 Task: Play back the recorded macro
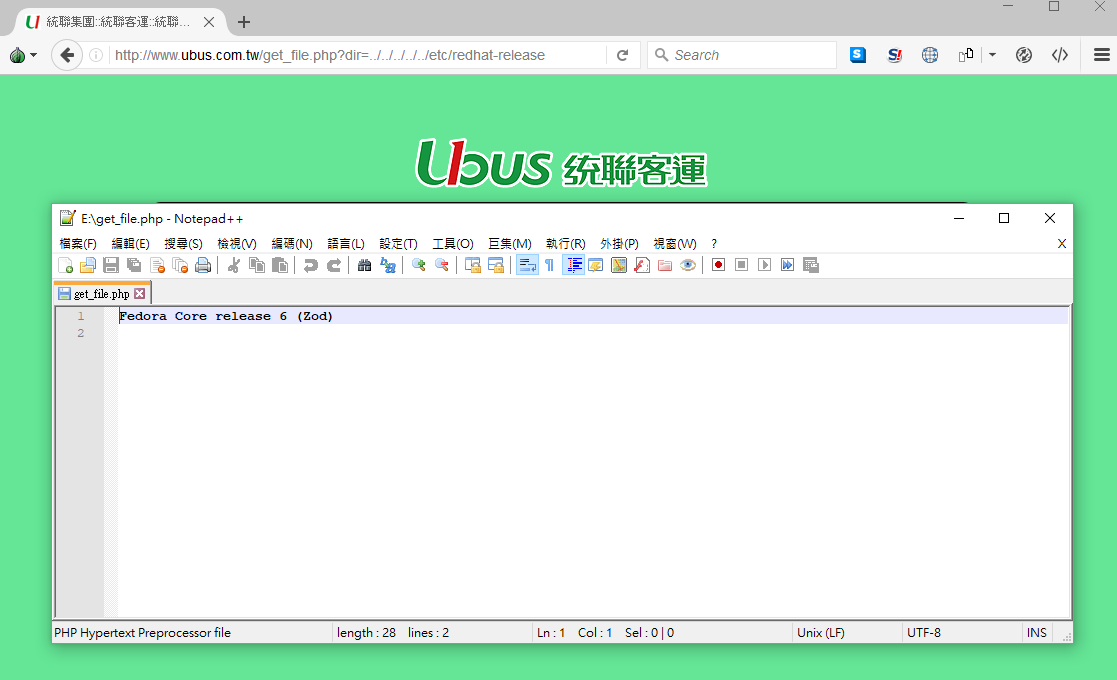764,266
